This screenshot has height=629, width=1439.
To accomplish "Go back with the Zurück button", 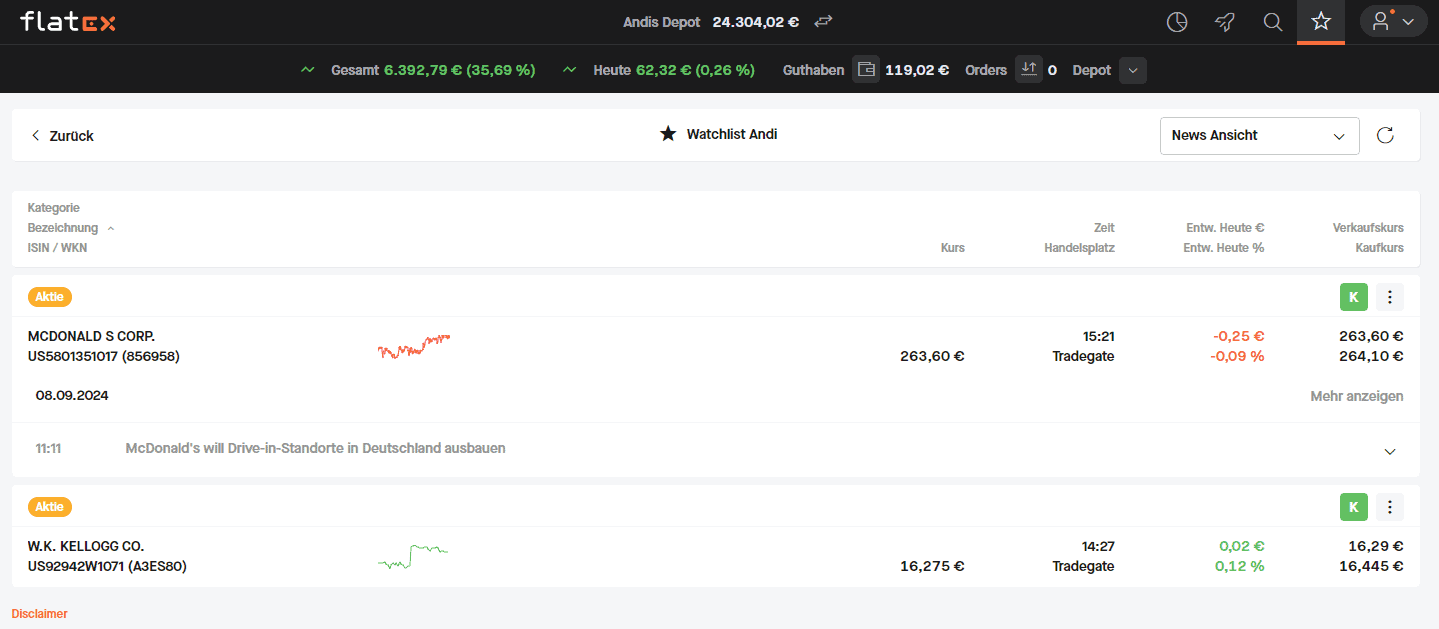I will pos(62,136).
